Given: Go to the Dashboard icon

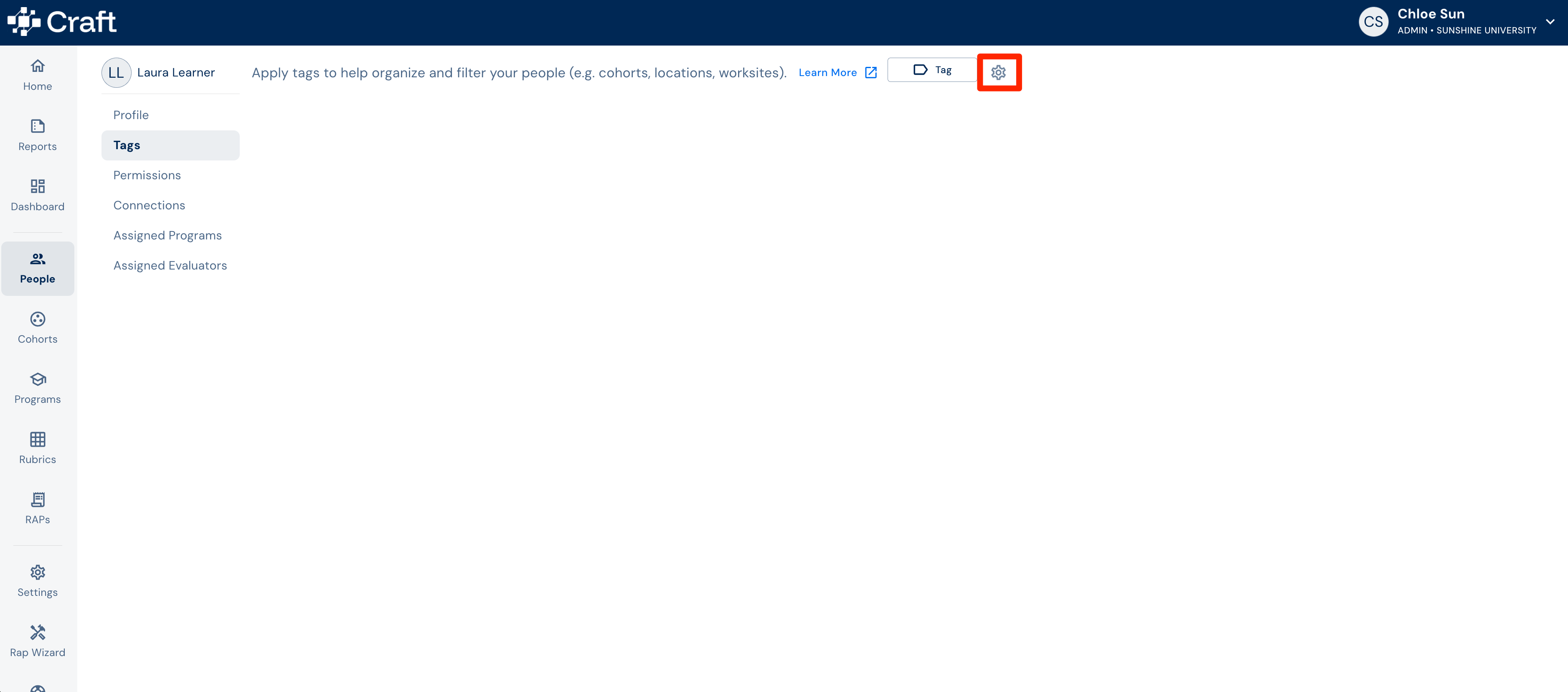Looking at the screenshot, I should coord(38,186).
